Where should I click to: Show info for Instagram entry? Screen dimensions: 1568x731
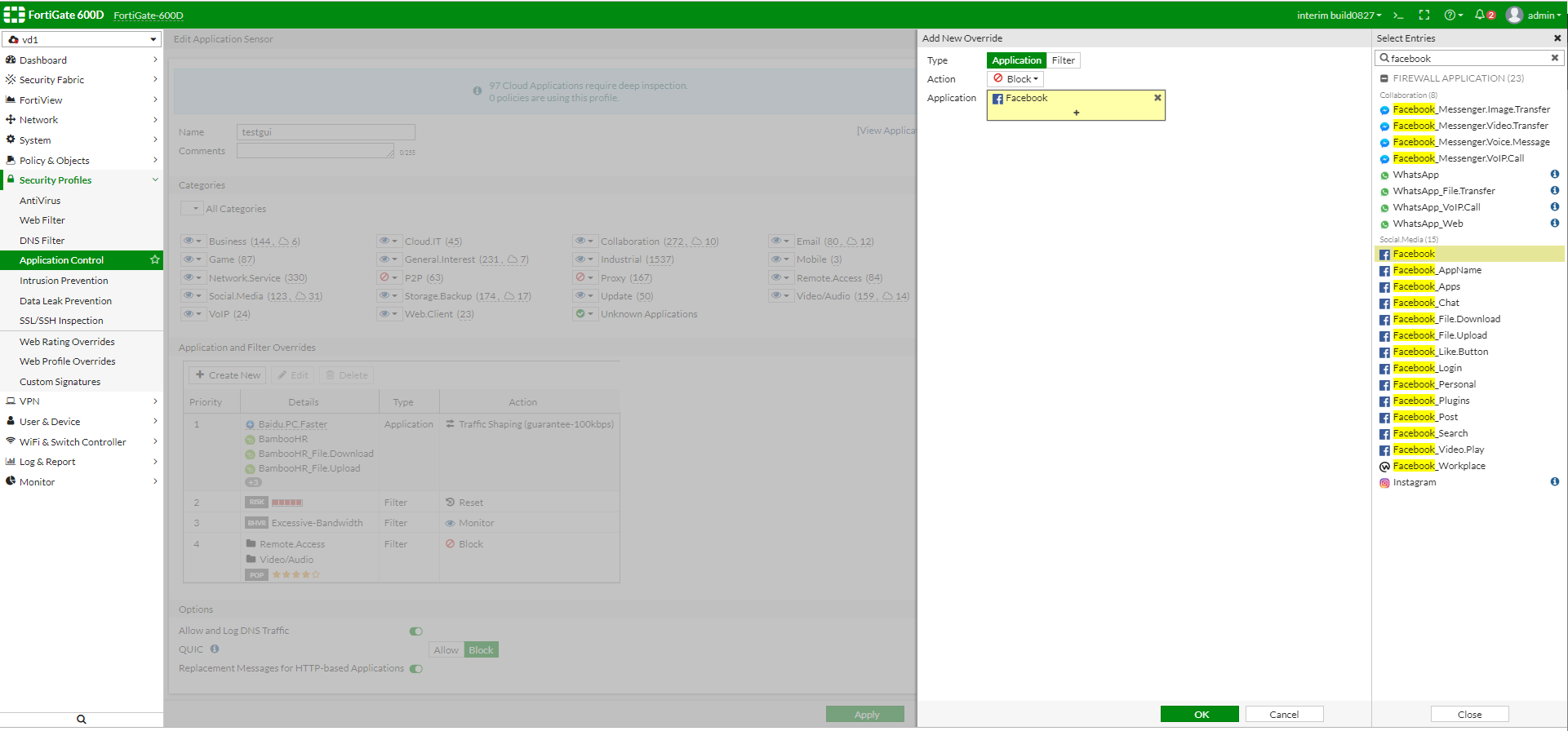click(x=1554, y=481)
